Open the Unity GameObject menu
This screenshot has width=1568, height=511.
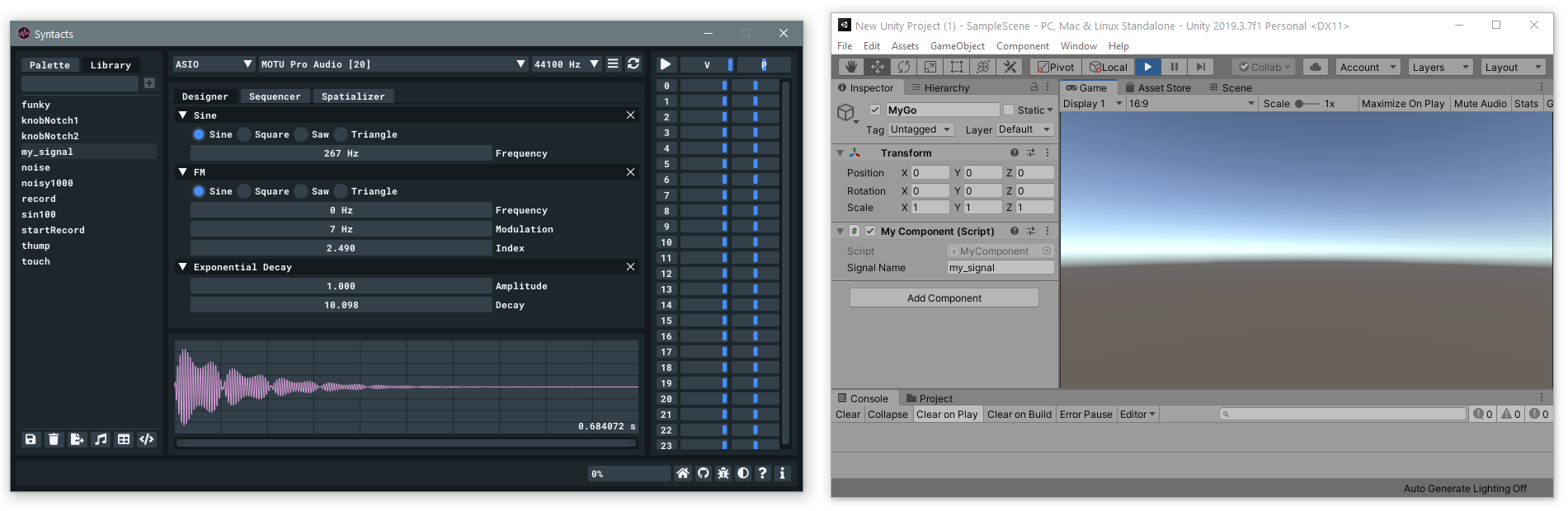coord(958,46)
